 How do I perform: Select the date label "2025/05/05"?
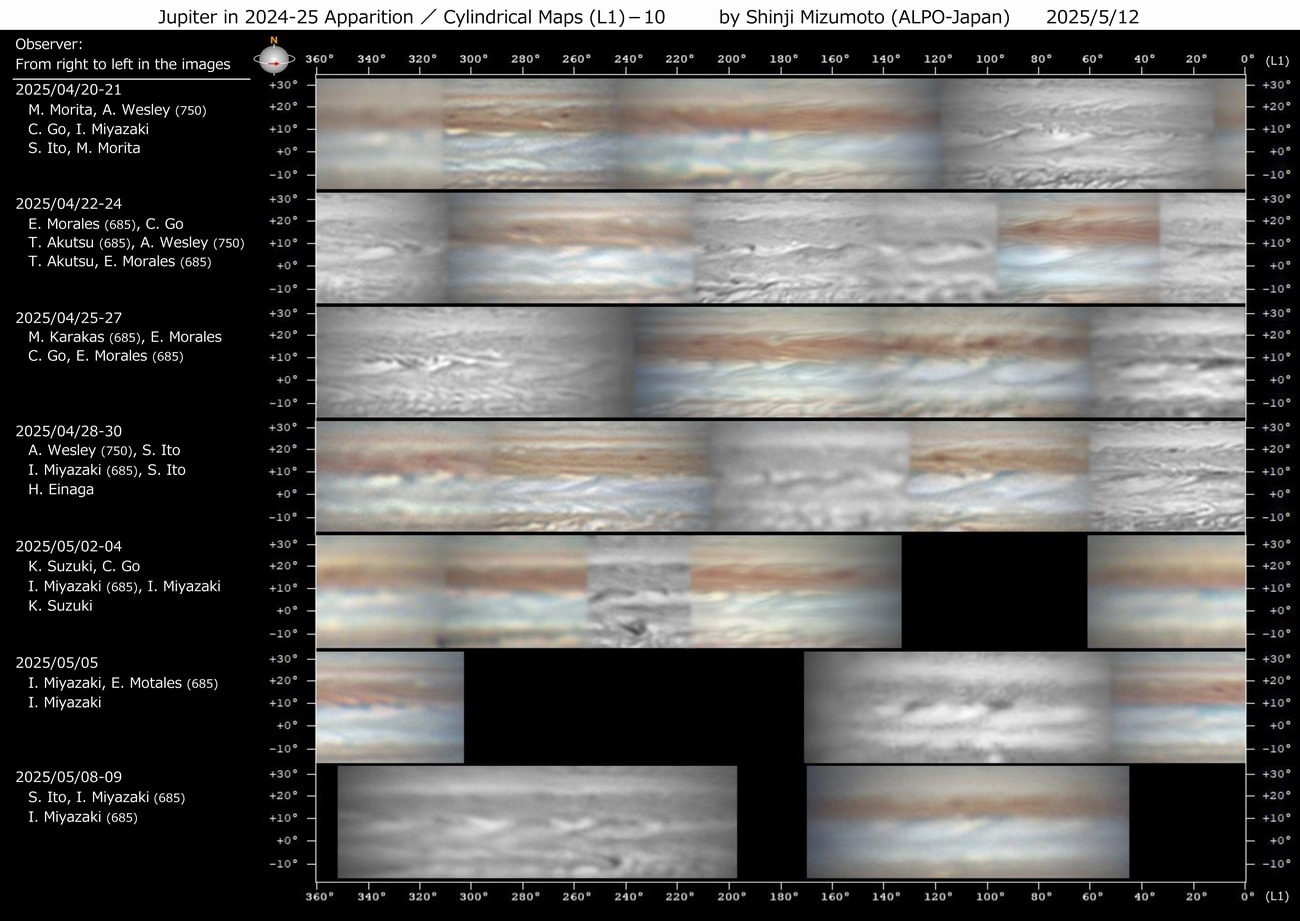pos(56,662)
